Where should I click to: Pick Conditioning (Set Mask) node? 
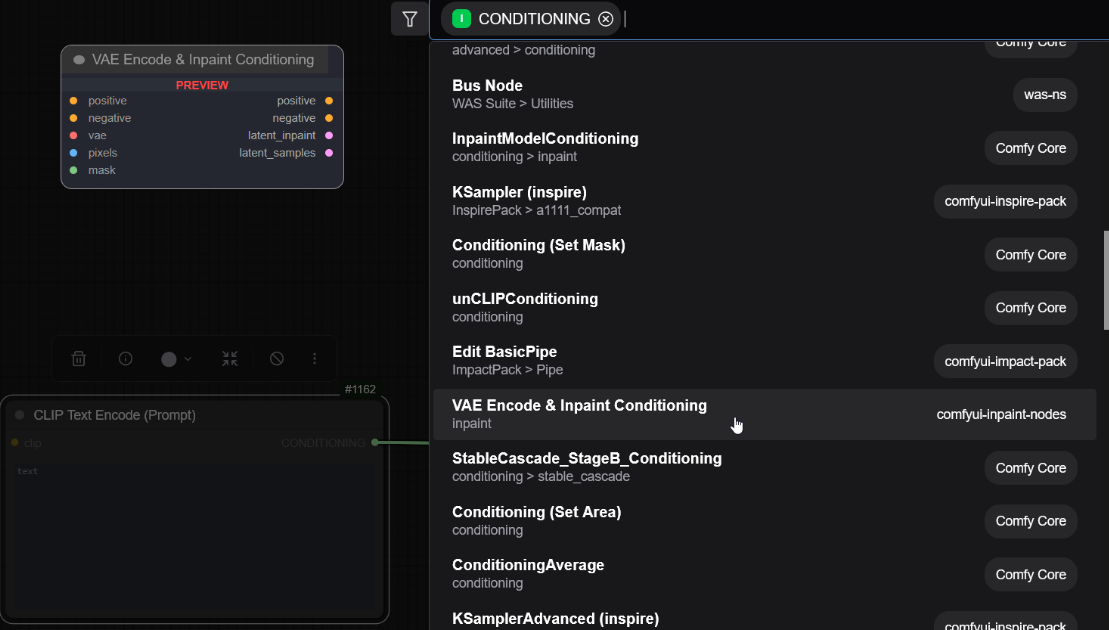click(764, 255)
